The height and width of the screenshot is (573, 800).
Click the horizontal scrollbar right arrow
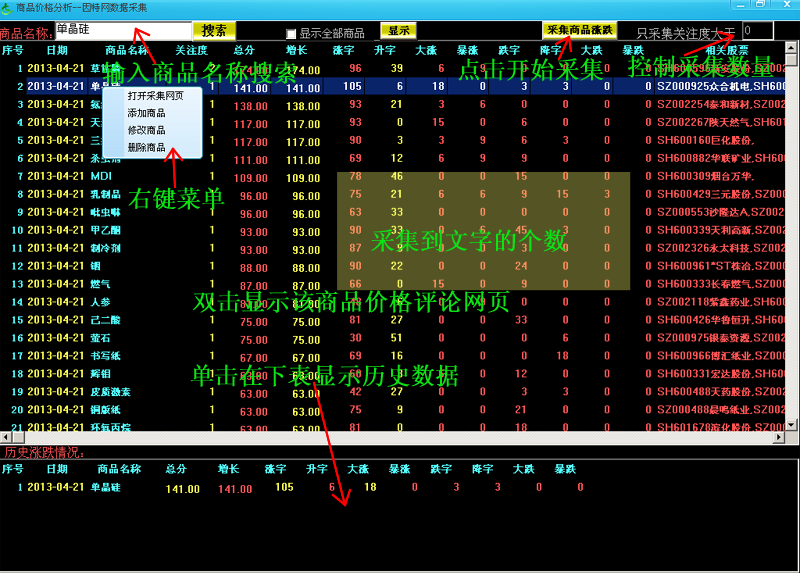point(779,437)
